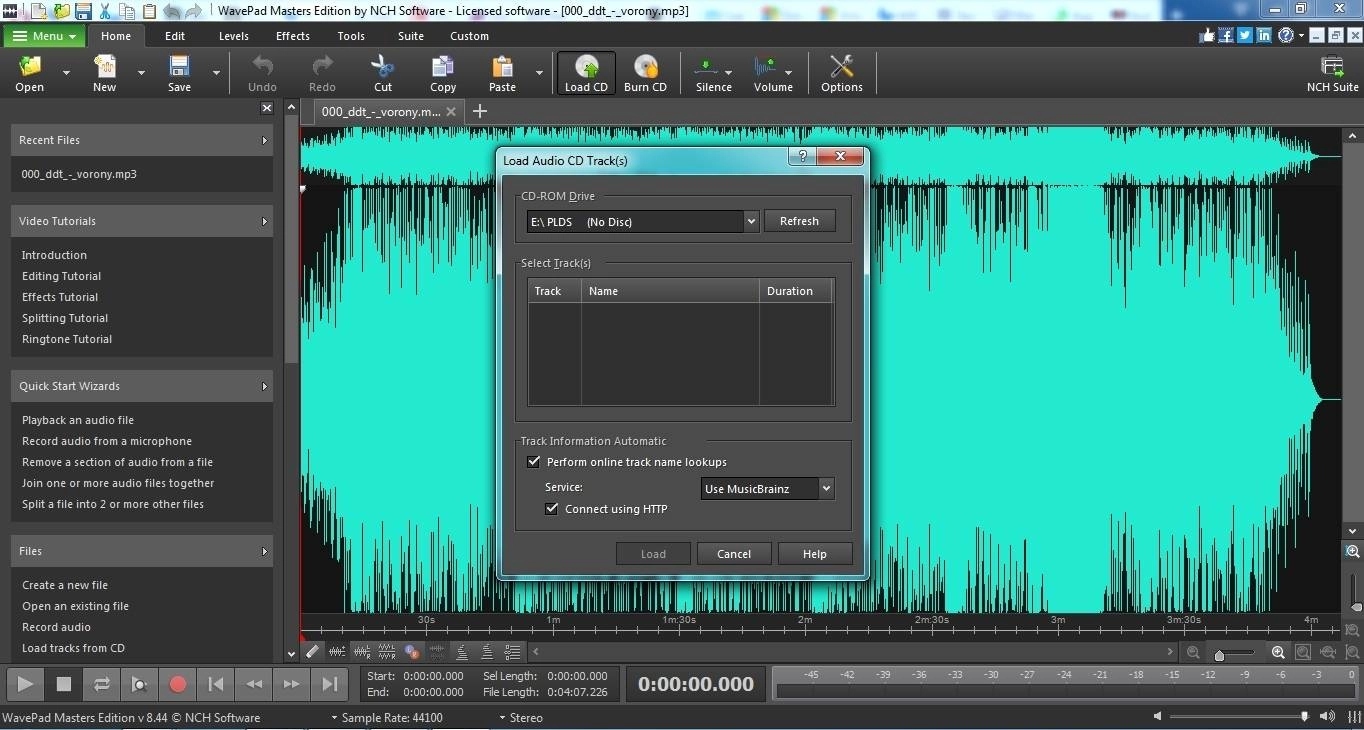The height and width of the screenshot is (730, 1364).
Task: Click the vertical zoom magnifier at right edge
Action: pos(1353,552)
